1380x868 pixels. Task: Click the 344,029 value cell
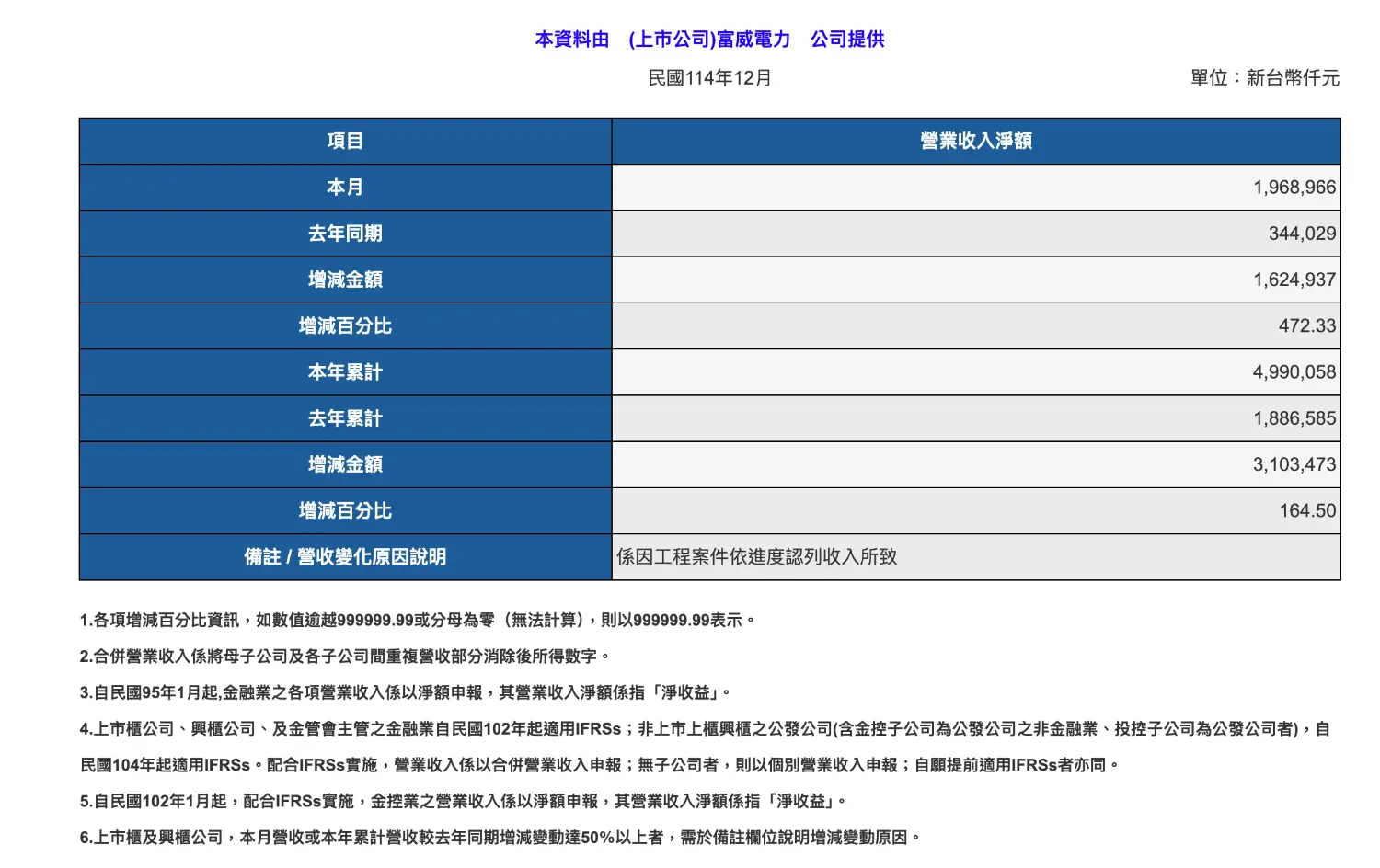point(1302,234)
